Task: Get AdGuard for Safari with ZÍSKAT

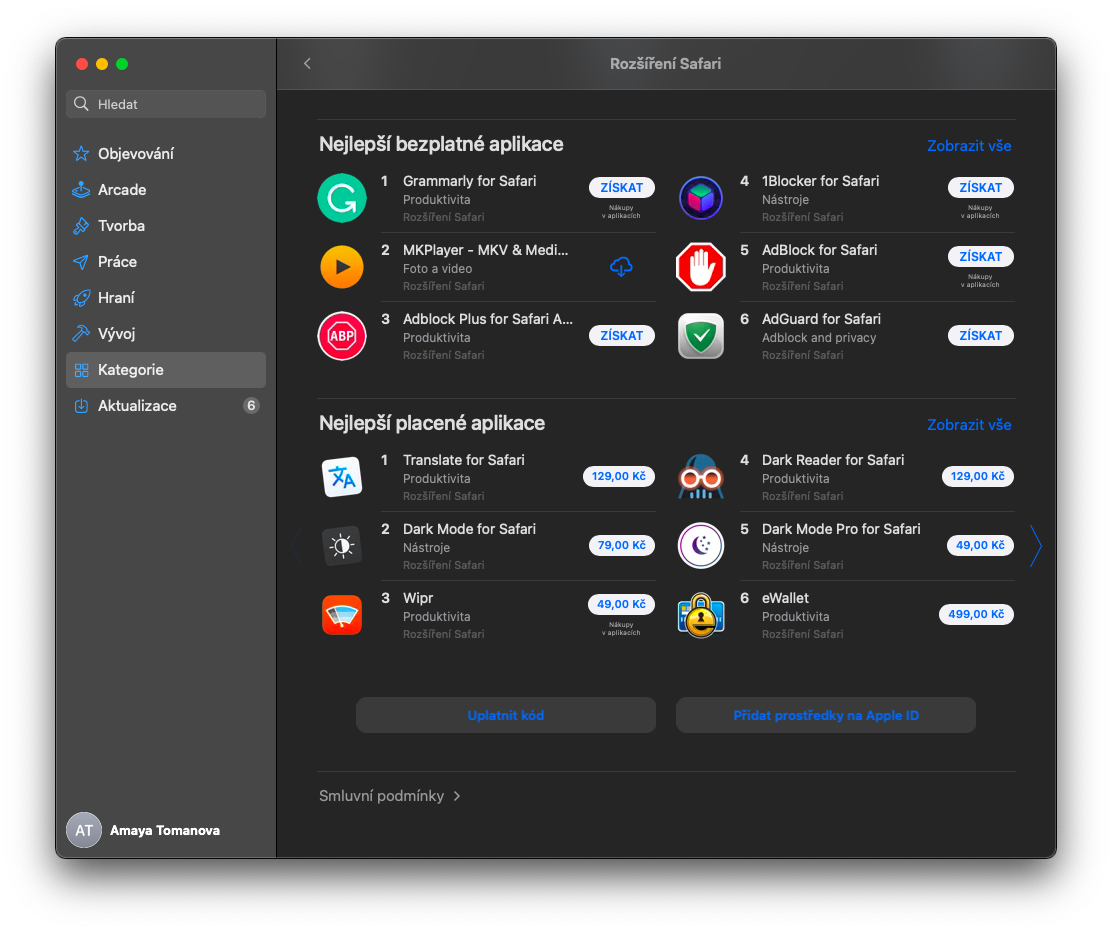Action: pos(980,335)
